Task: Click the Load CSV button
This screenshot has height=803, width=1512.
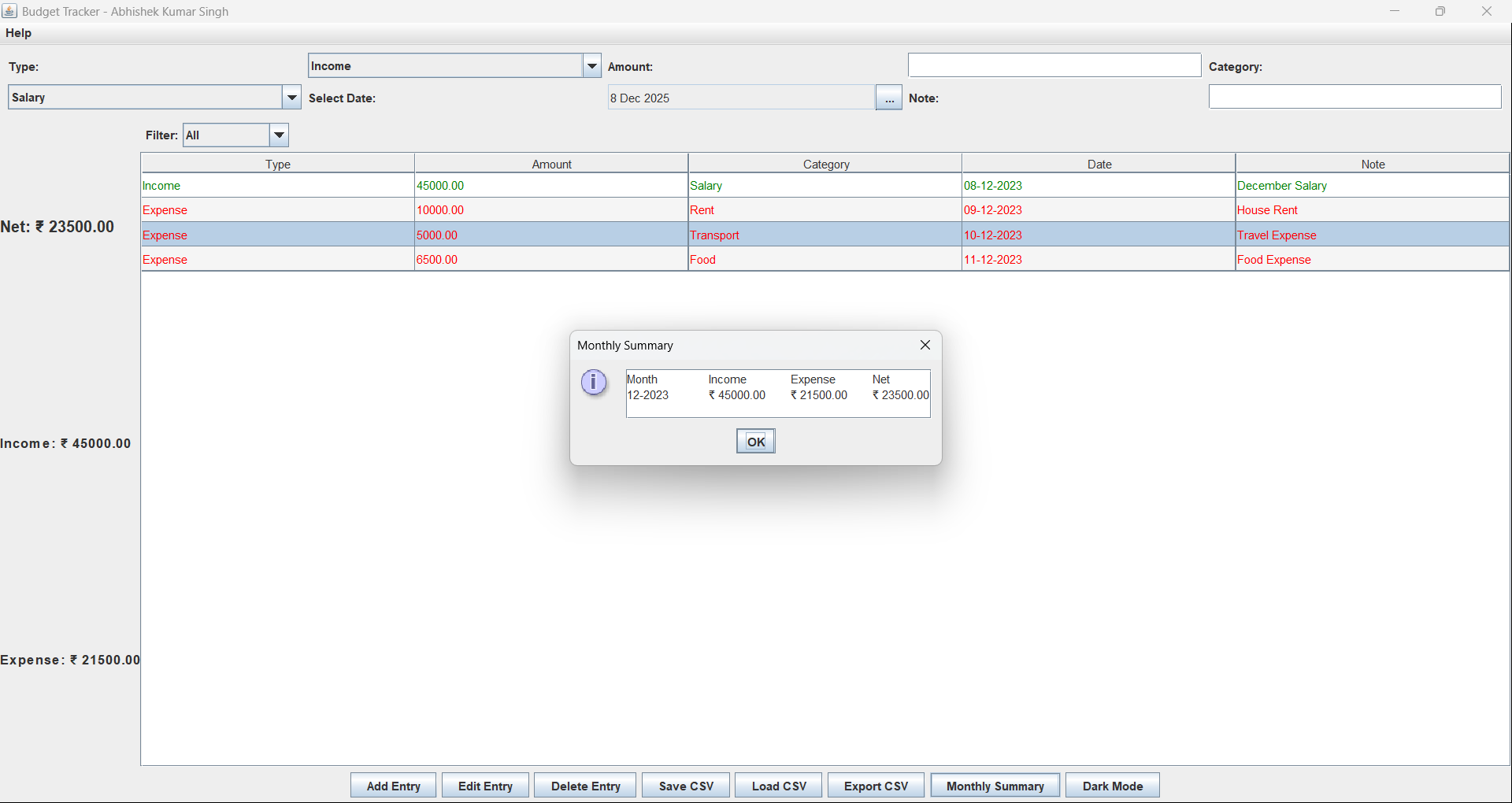Action: coord(779,786)
